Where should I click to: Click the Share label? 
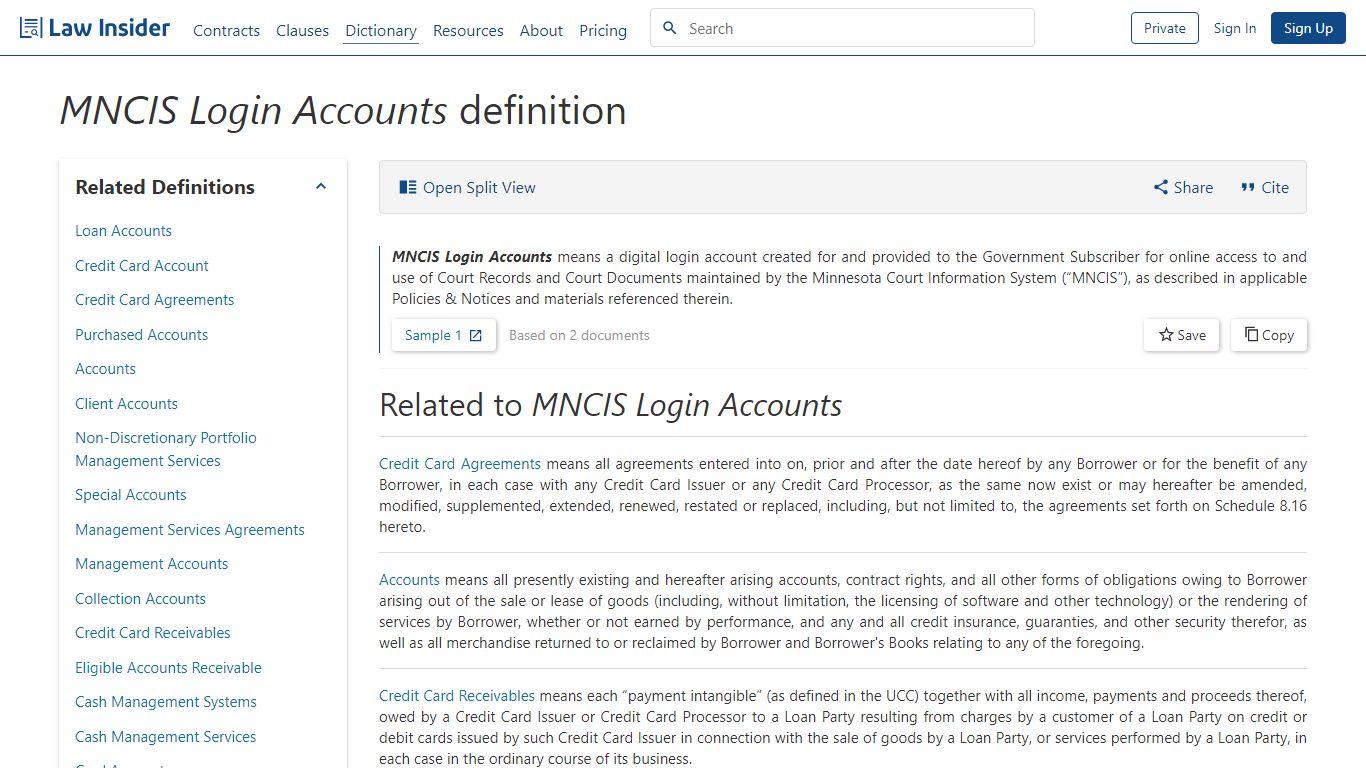click(1193, 187)
